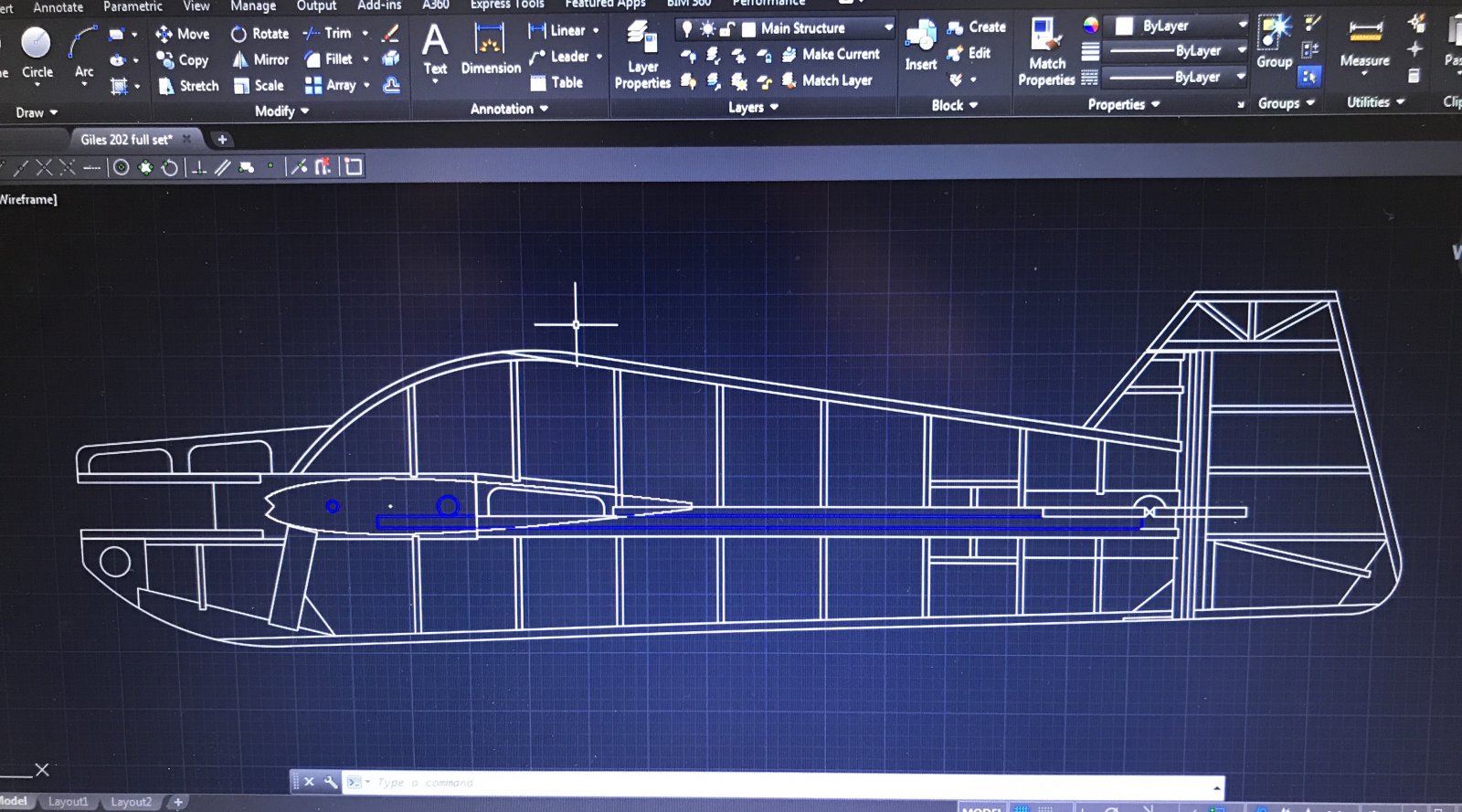This screenshot has height=812, width=1462.
Task: Open the Parametric ribbon tab
Action: [x=132, y=6]
